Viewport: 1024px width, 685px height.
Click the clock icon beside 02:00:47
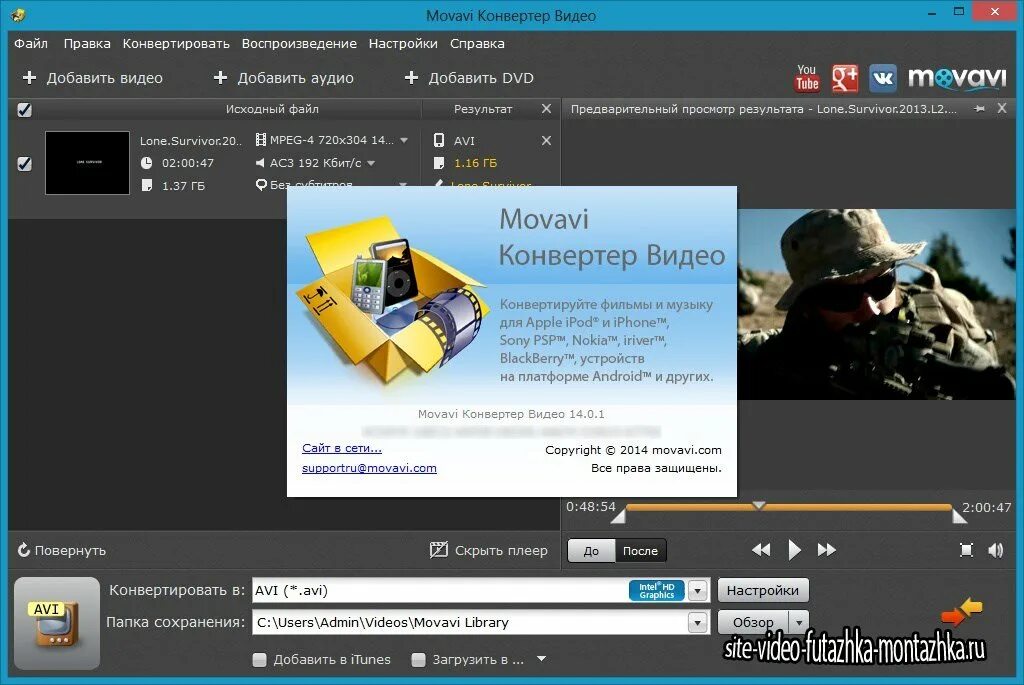tap(147, 163)
